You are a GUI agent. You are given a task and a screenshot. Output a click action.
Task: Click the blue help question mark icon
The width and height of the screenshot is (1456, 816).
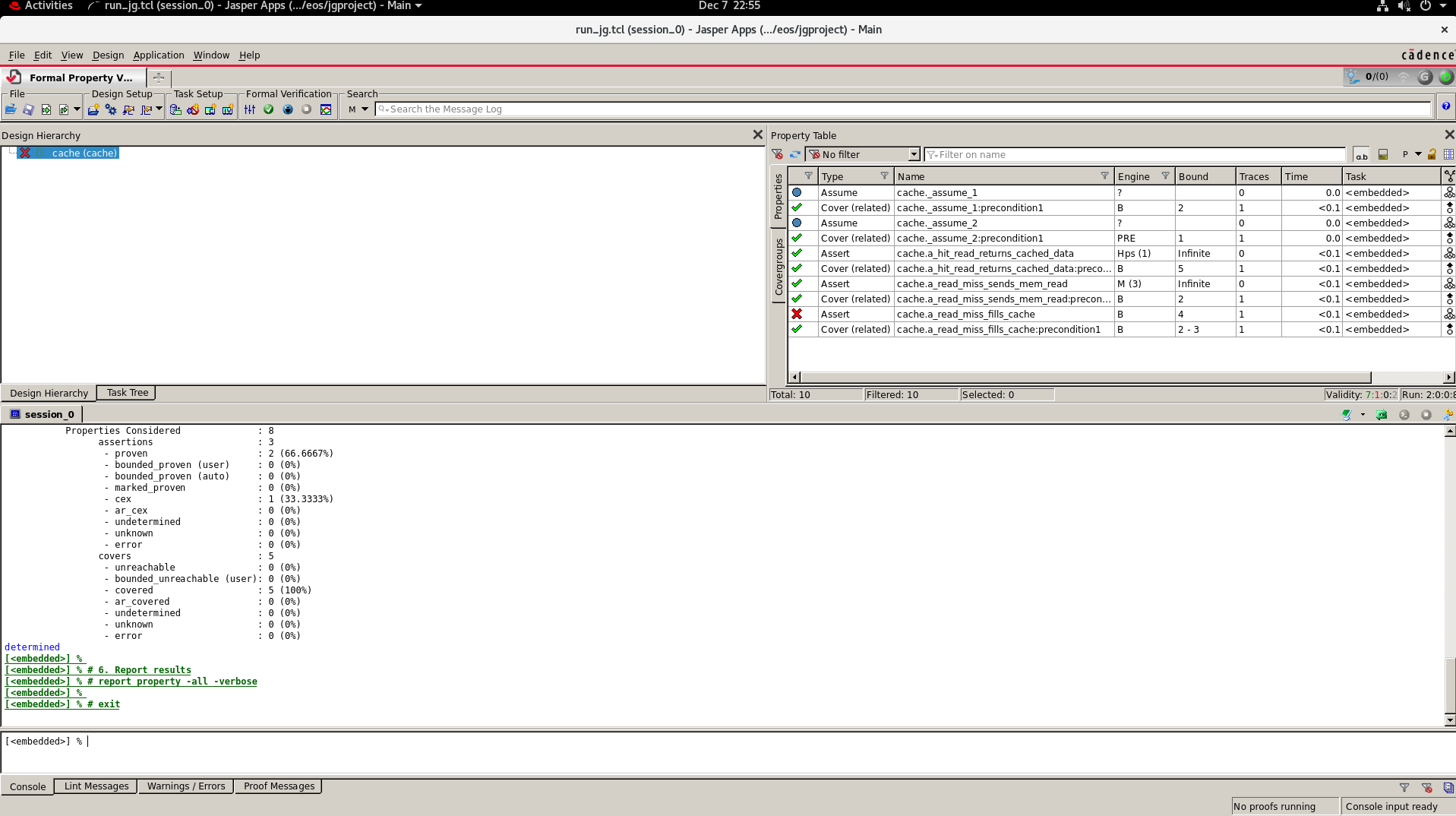[1446, 106]
